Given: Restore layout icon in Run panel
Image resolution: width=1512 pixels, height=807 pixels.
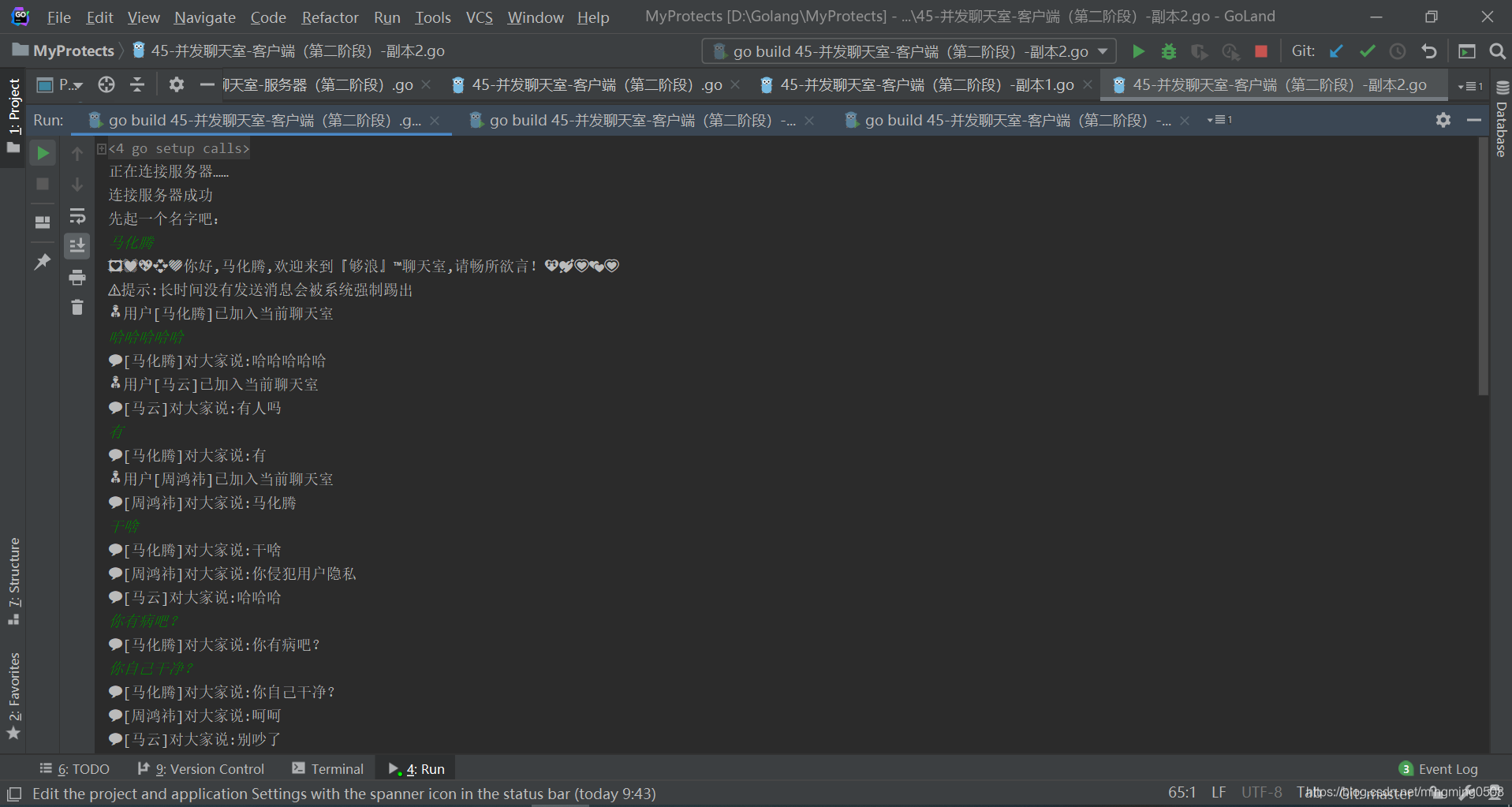Looking at the screenshot, I should click(x=43, y=222).
